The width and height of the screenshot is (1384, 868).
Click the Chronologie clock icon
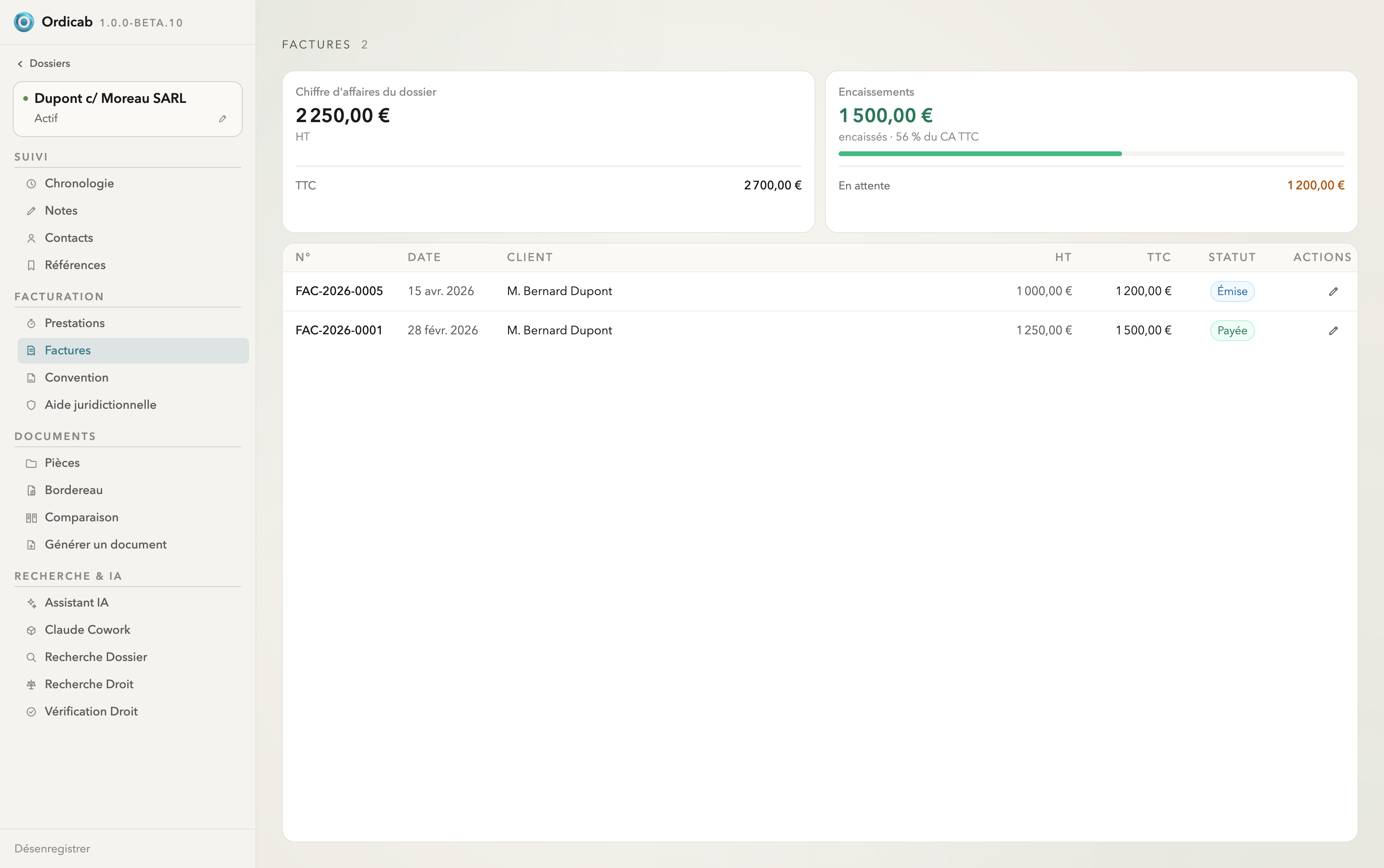tap(32, 184)
